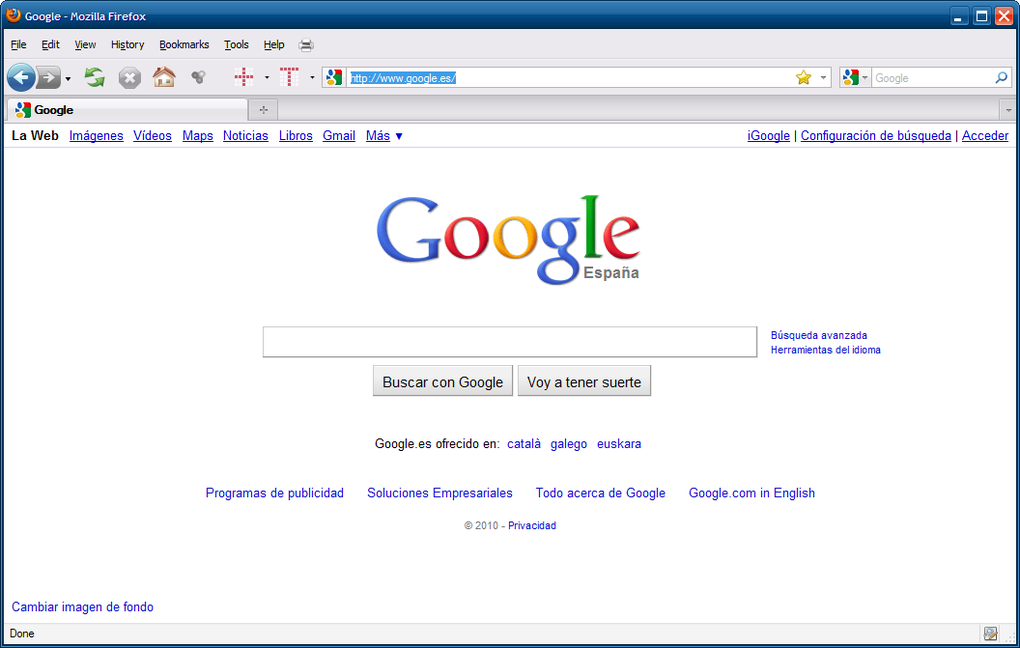This screenshot has height=648, width=1020.
Task: Click the status bar icon at bottom right
Action: click(990, 633)
